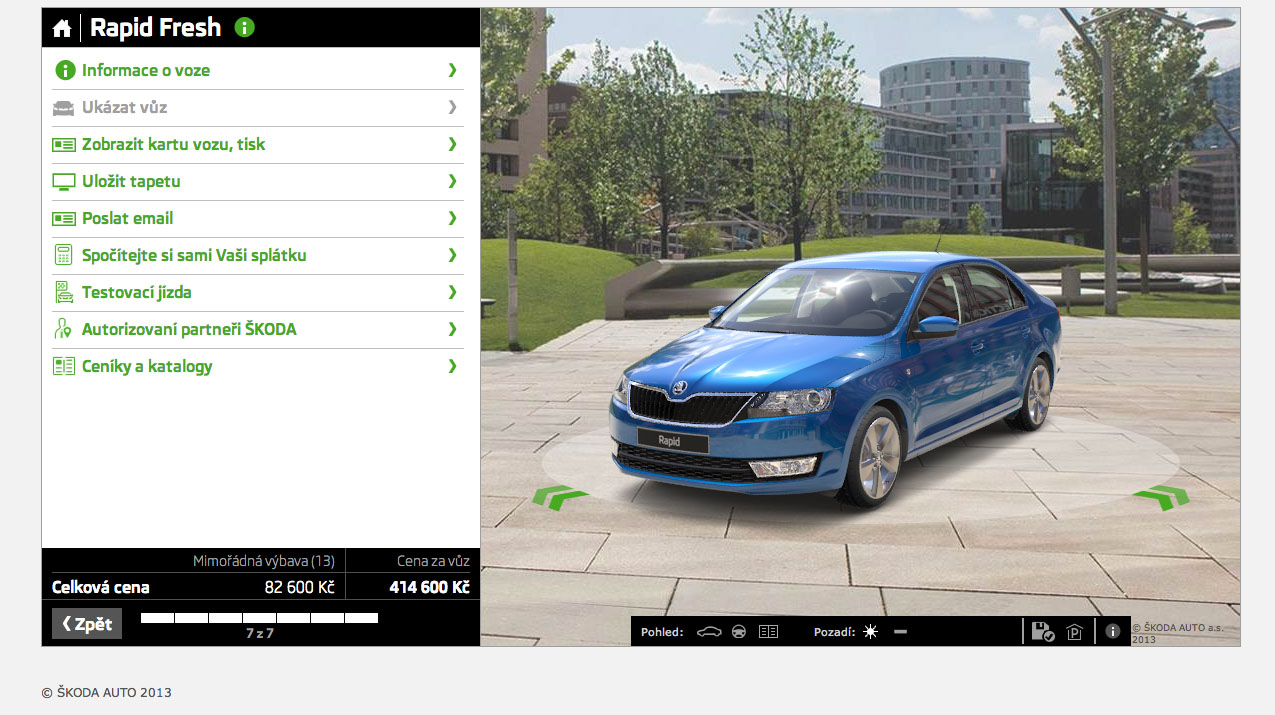Expand Informace o voze chevron
This screenshot has height=715, width=1275.
click(452, 70)
